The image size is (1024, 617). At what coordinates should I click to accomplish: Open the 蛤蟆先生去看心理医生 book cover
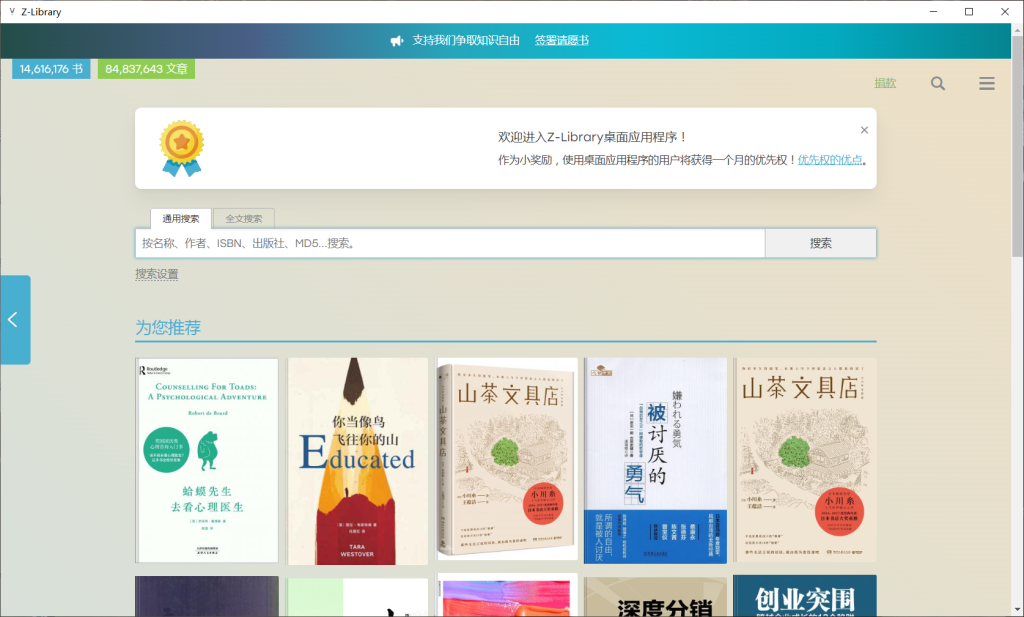point(206,460)
